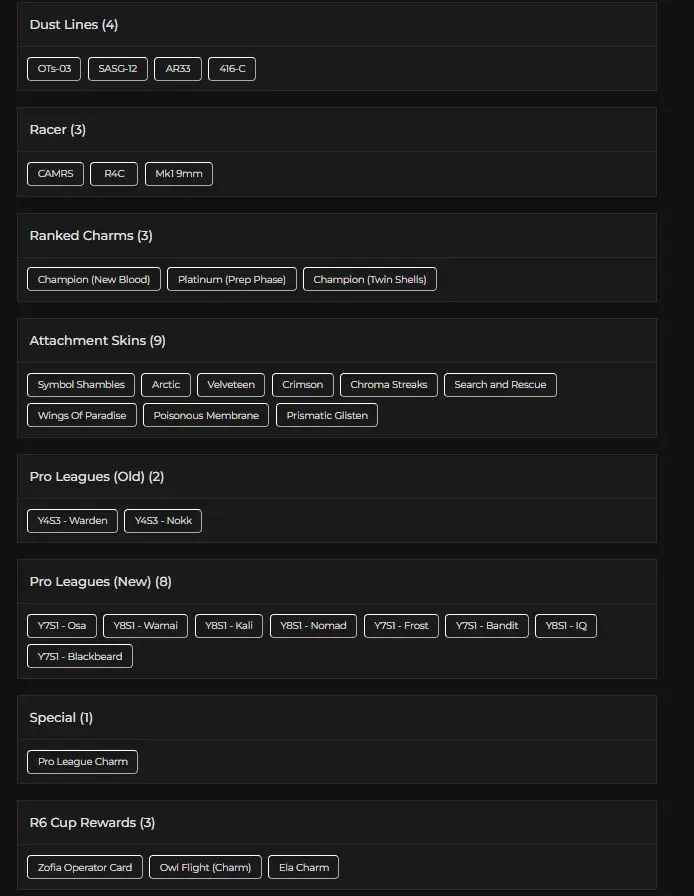Click the OTs-03 tag

(x=54, y=69)
